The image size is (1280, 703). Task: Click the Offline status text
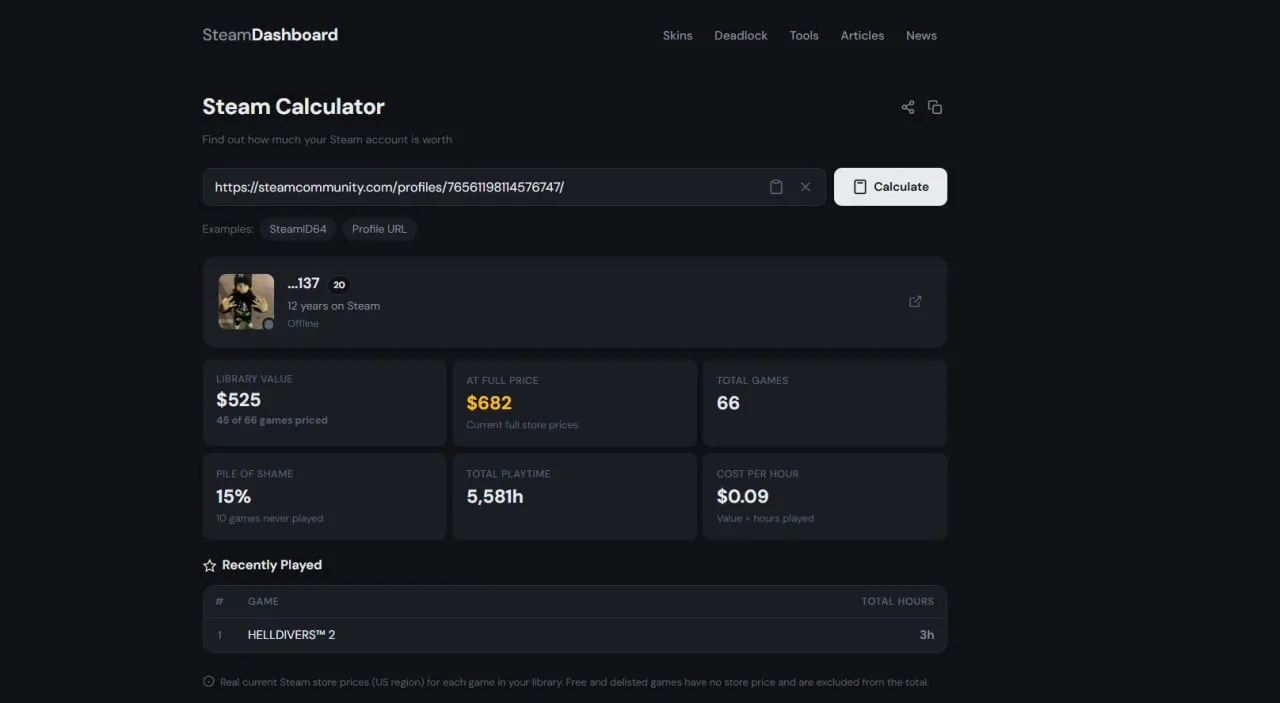point(303,324)
